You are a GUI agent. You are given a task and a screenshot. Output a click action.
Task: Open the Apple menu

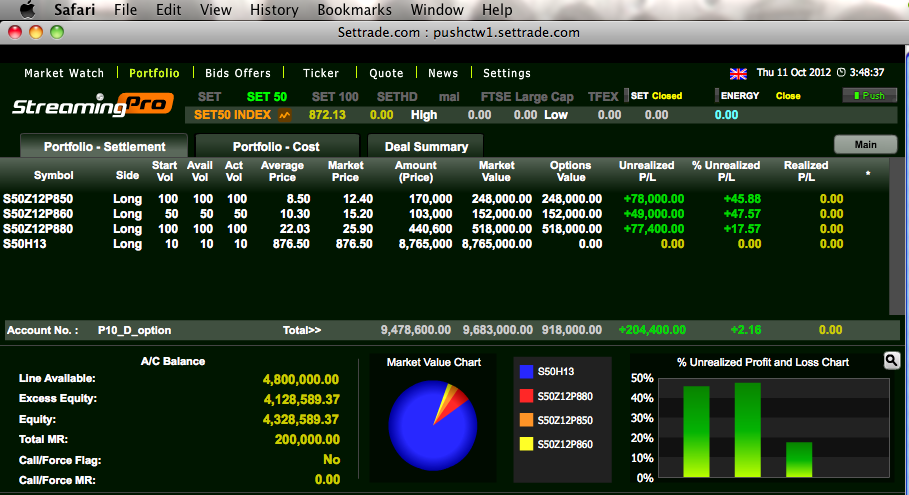tap(27, 10)
